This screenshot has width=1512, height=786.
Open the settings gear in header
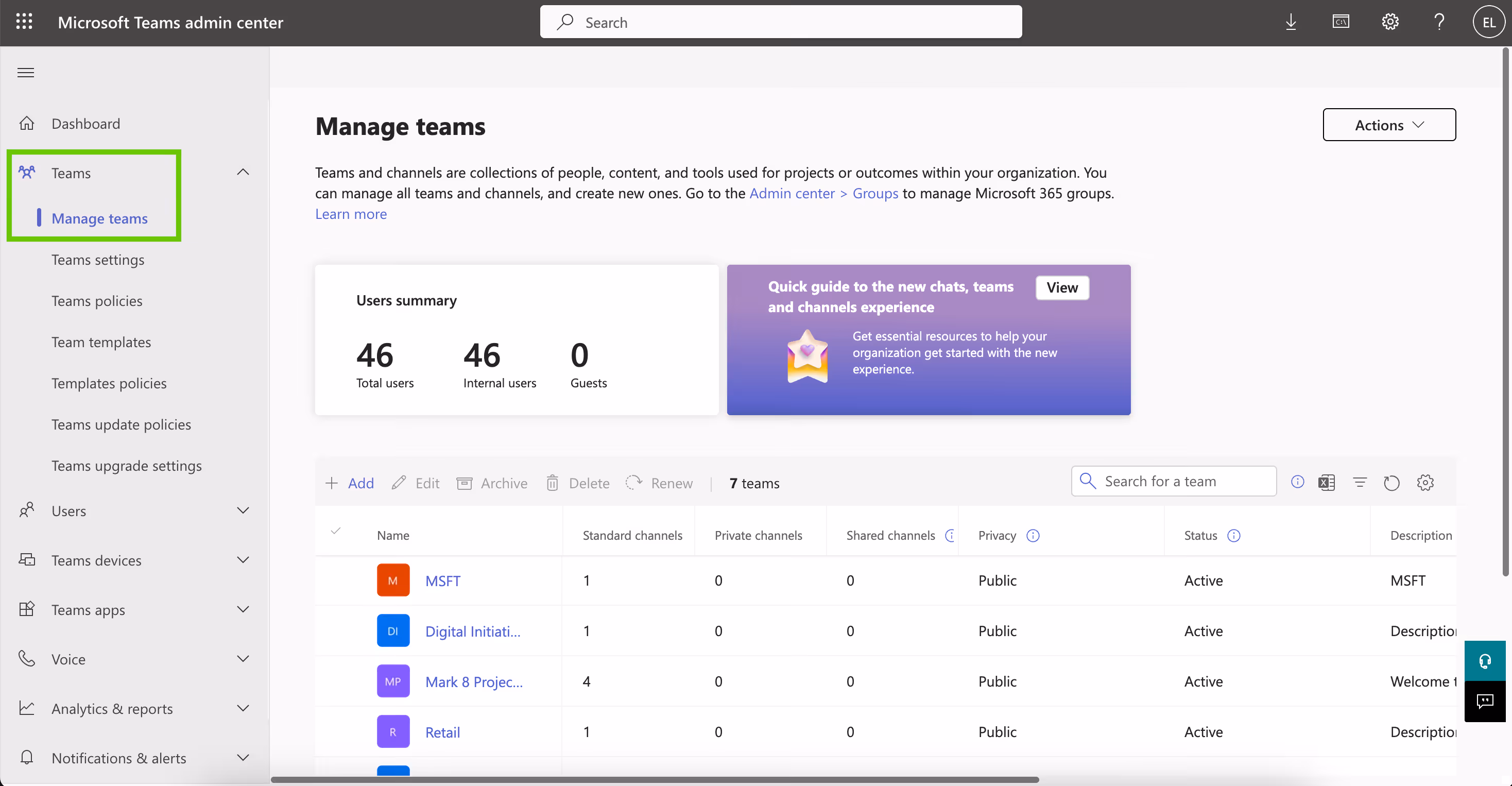pyautogui.click(x=1390, y=22)
